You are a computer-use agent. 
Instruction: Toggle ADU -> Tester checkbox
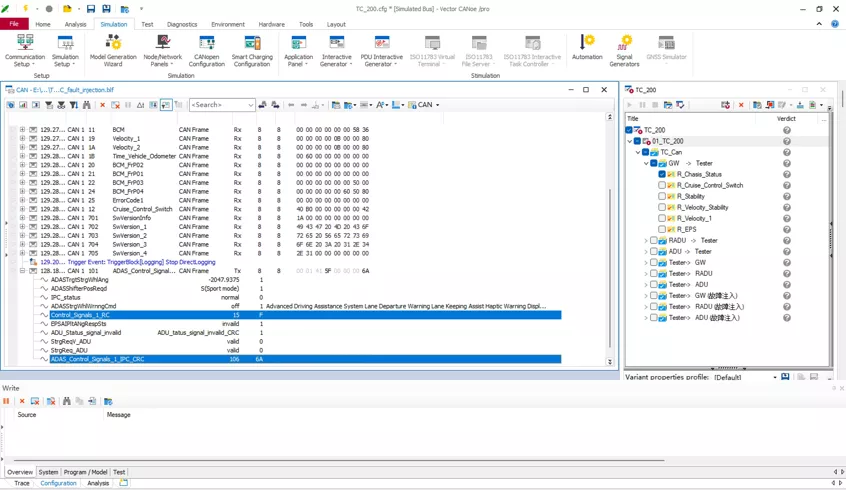[x=654, y=251]
